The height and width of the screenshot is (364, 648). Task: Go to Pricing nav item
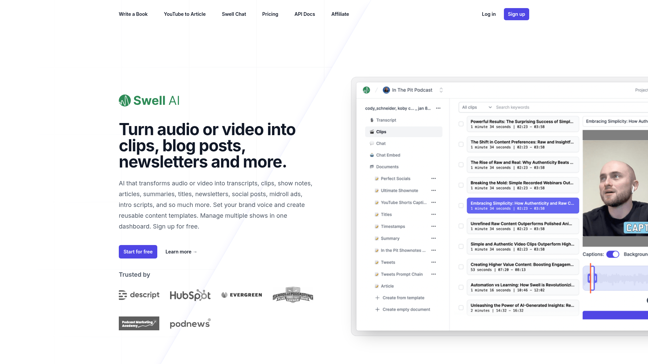pyautogui.click(x=270, y=14)
